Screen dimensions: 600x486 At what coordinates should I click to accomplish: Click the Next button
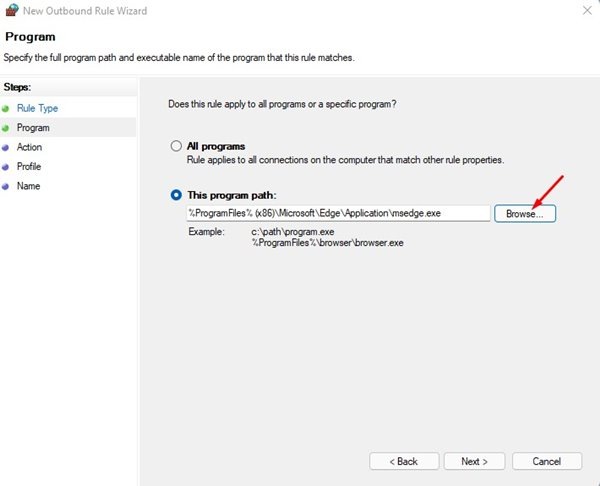[474, 462]
